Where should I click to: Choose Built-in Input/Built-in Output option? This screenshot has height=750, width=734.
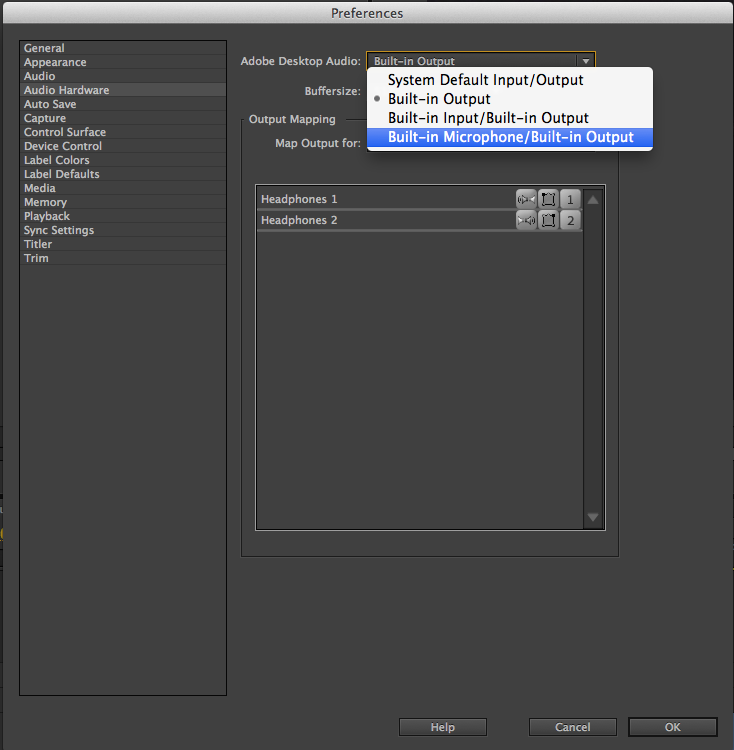[510, 118]
